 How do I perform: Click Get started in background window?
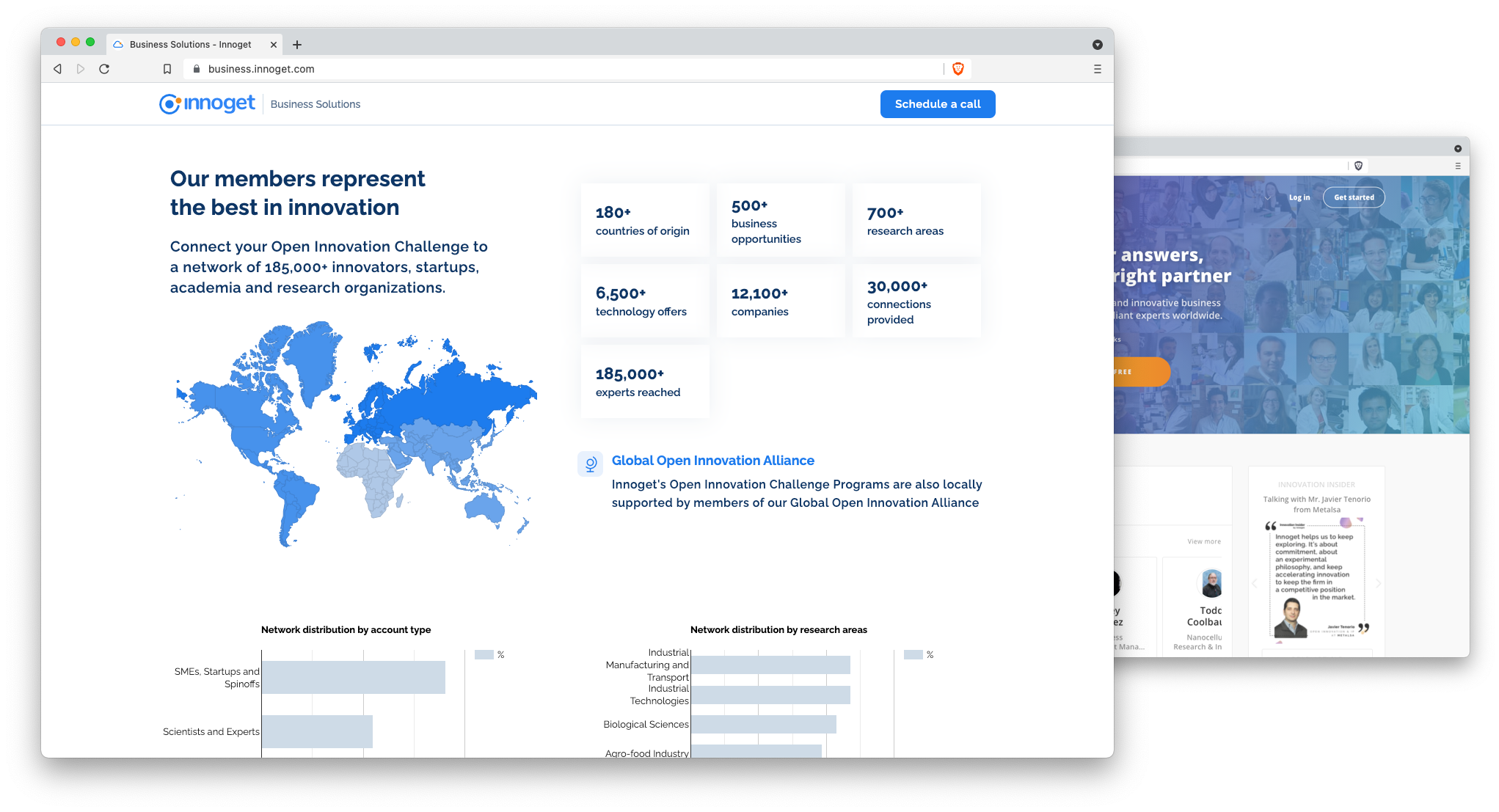pos(1354,197)
